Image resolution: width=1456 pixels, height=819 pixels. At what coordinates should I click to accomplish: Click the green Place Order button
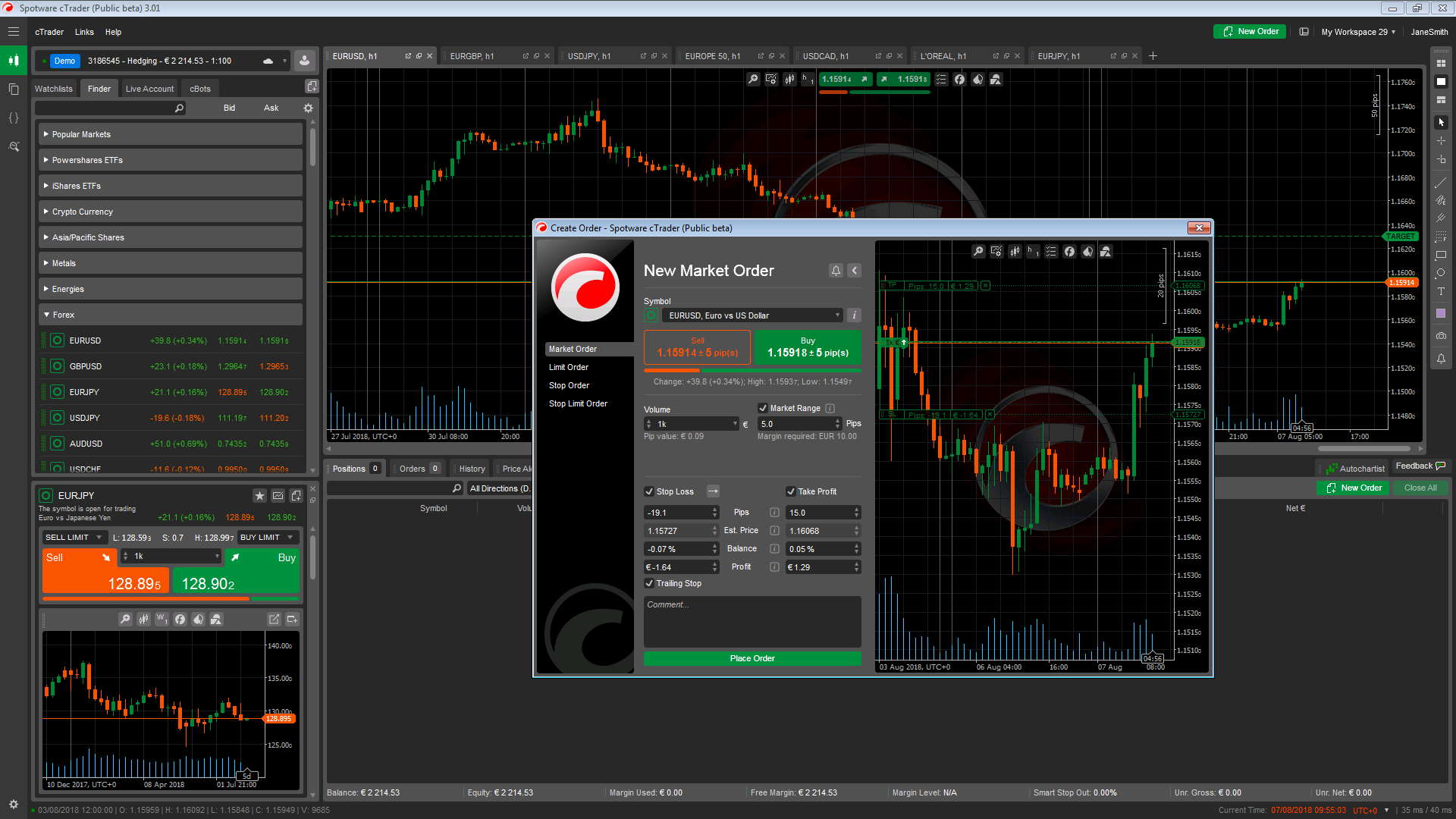(752, 658)
